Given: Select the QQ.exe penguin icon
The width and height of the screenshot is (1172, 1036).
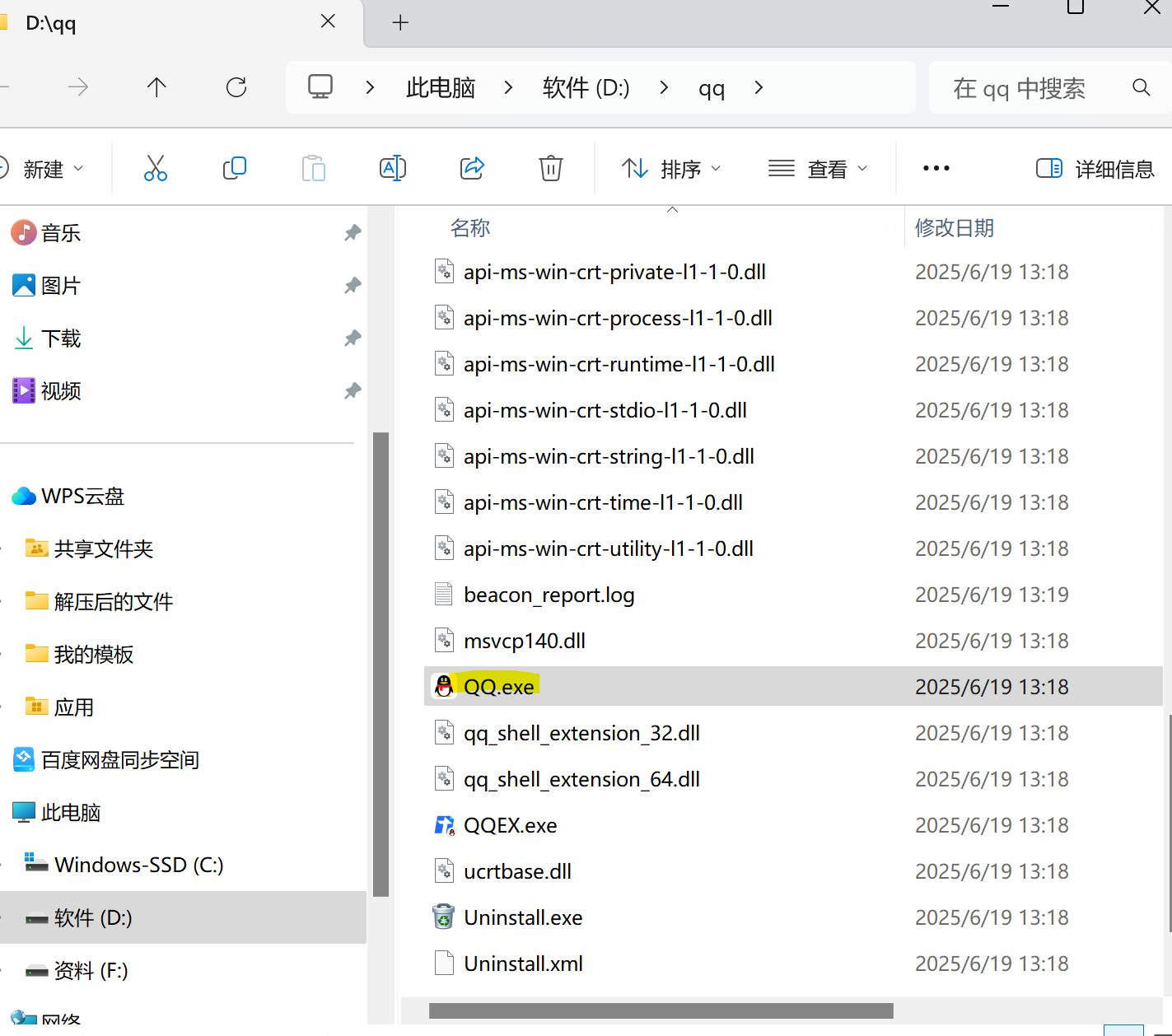Looking at the screenshot, I should [445, 686].
